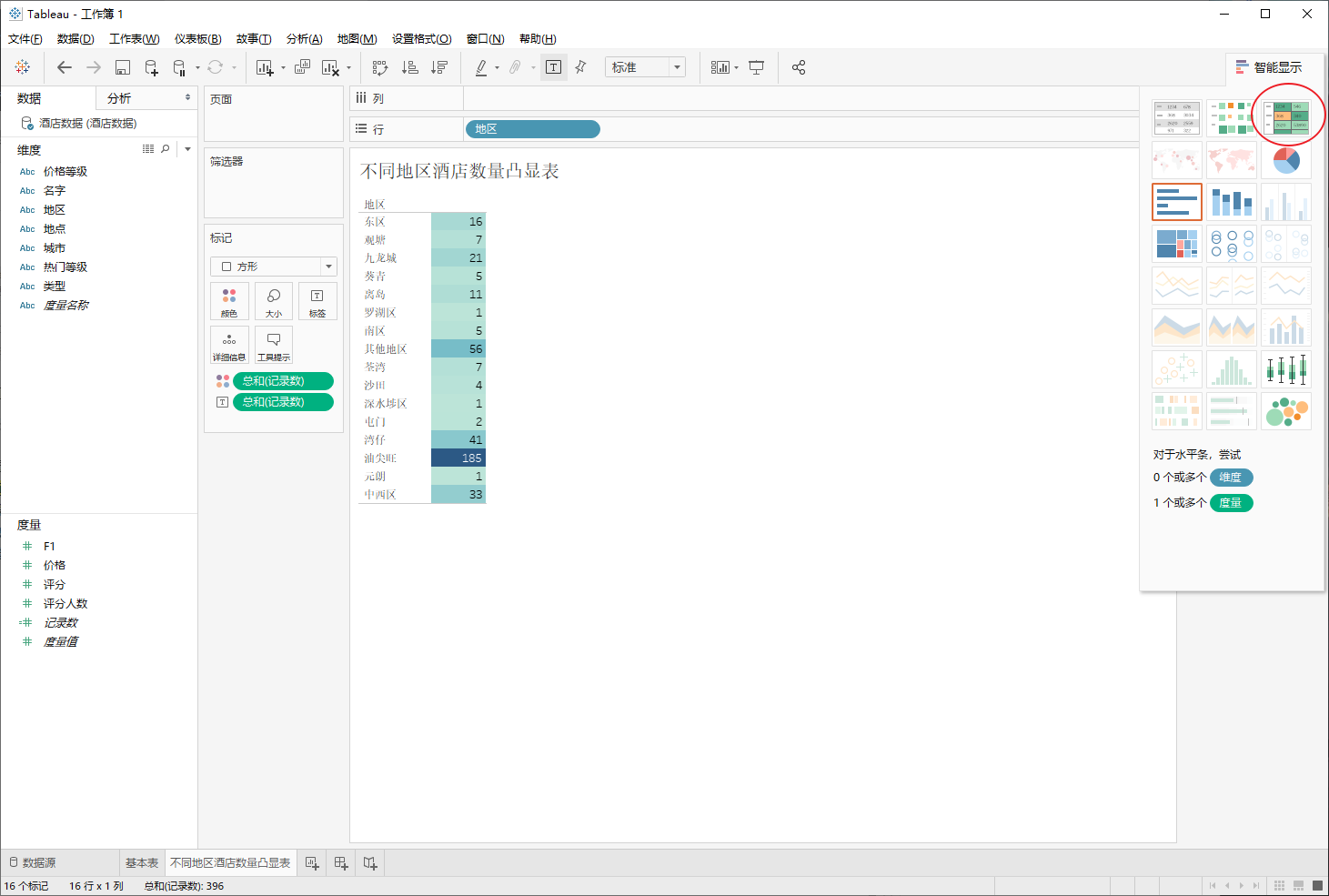Click the 其他地区 cell showing 56
Screen dimensions: 1329x896
tap(458, 348)
